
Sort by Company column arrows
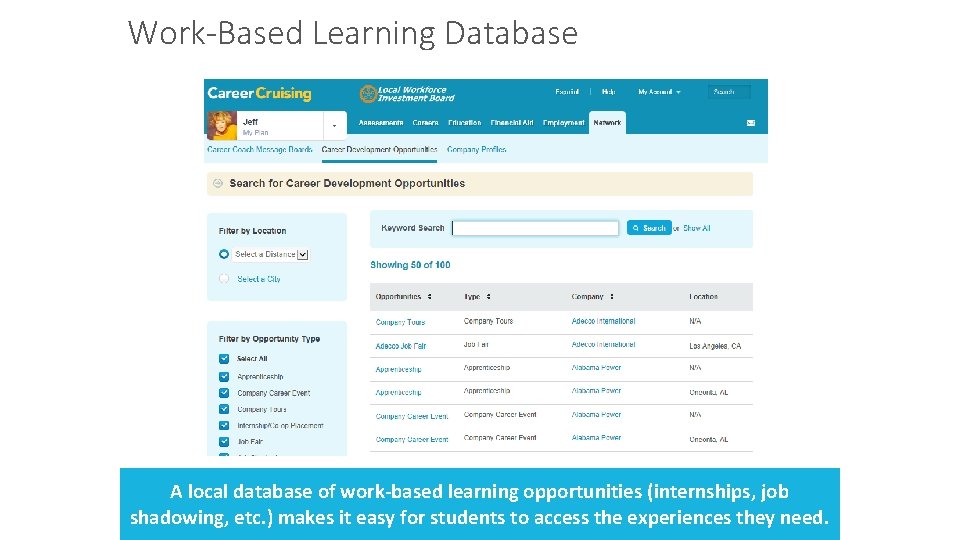(612, 296)
